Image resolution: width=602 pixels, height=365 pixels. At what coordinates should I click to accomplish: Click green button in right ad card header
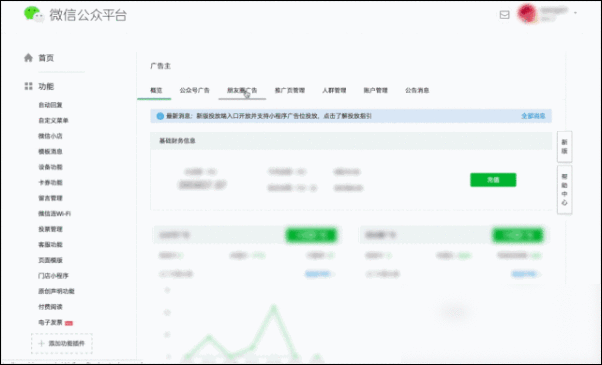[x=518, y=235]
